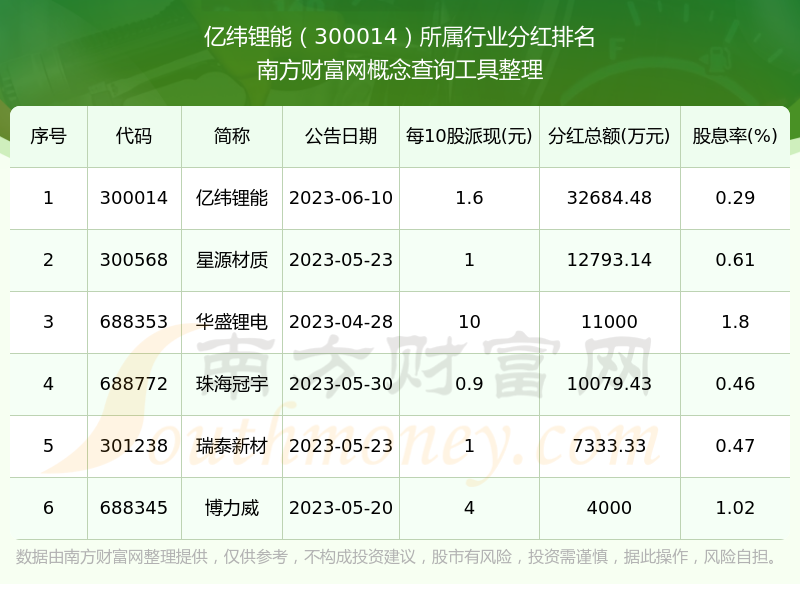Screen dimensions: 800x606
Task: Click dividend total 12793.14
Action: click(609, 260)
